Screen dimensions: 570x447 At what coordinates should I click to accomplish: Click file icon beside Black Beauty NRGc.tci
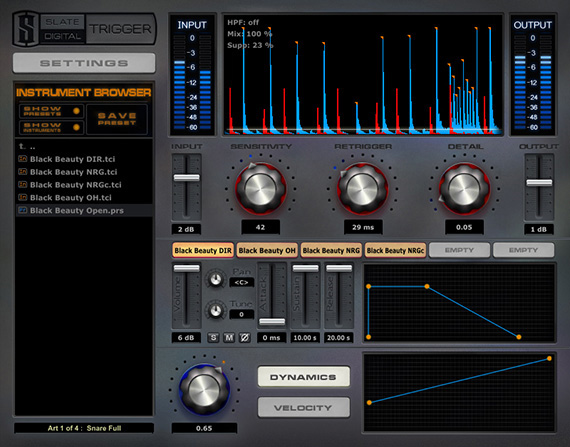[x=23, y=185]
